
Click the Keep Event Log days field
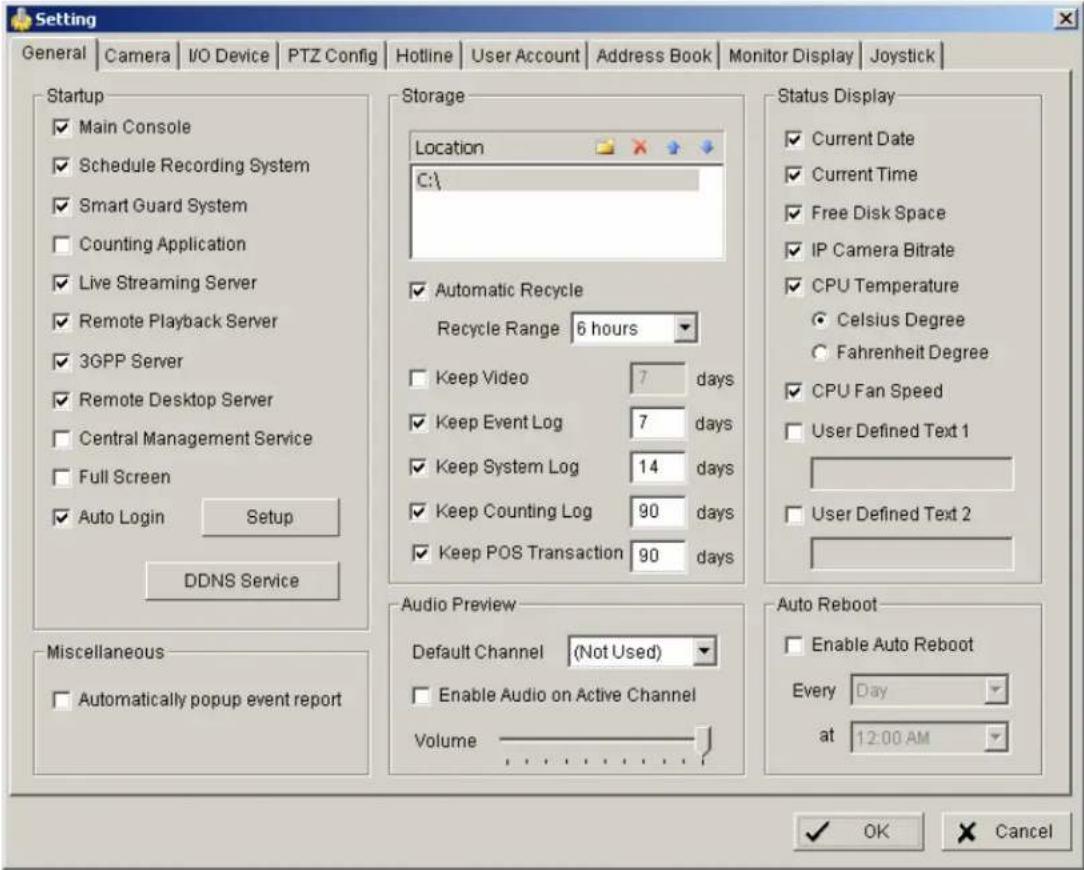657,423
